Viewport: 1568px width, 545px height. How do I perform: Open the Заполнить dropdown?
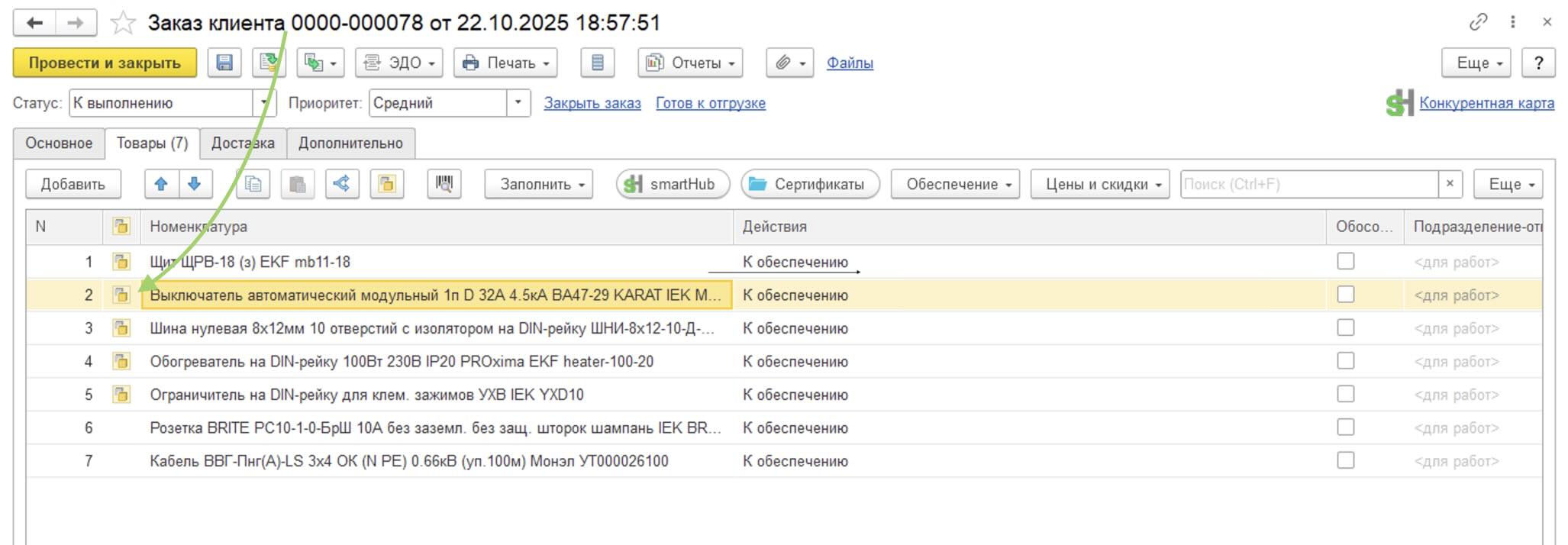539,184
